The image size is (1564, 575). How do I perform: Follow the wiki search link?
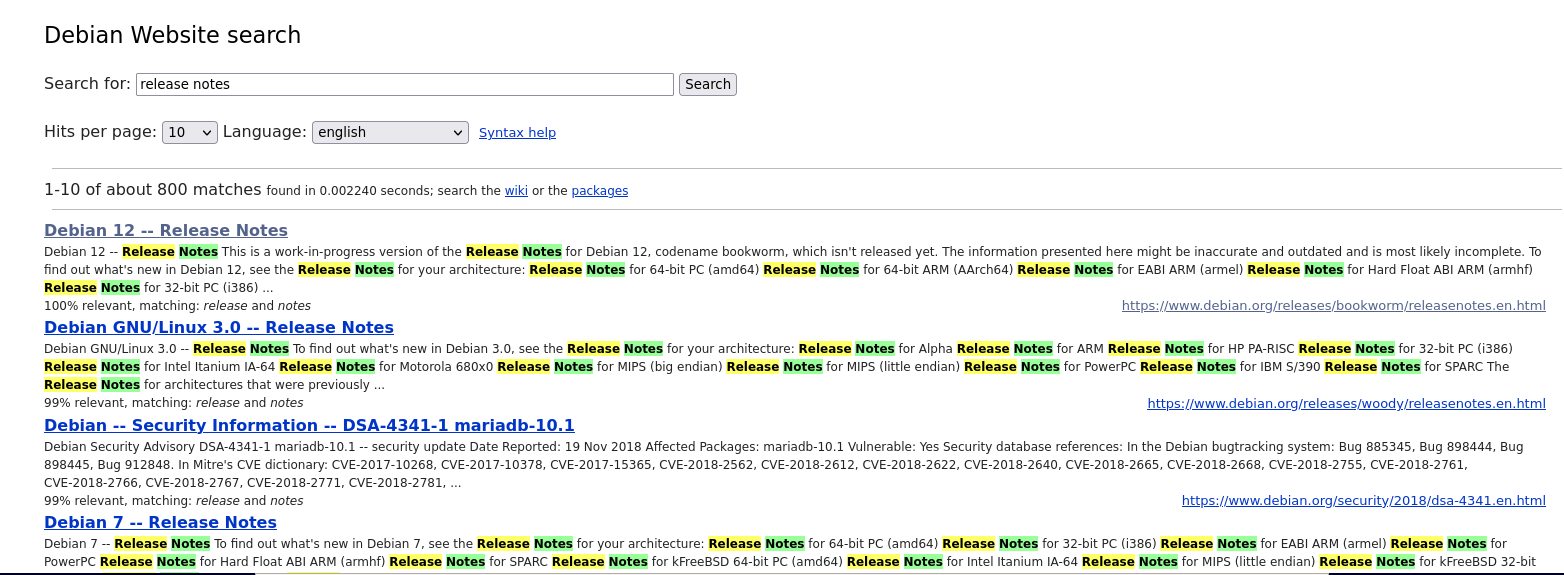tap(516, 191)
